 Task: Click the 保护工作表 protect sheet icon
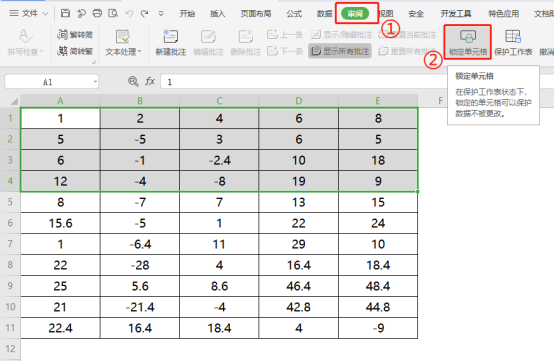[x=513, y=36]
